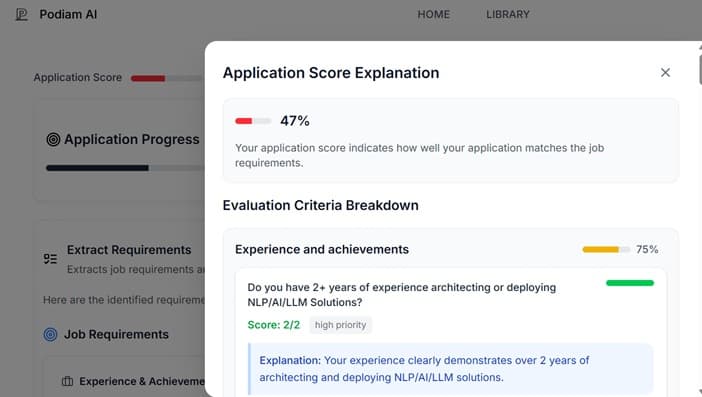Image resolution: width=702 pixels, height=397 pixels.
Task: Click the green question score bar
Action: pyautogui.click(x=630, y=283)
